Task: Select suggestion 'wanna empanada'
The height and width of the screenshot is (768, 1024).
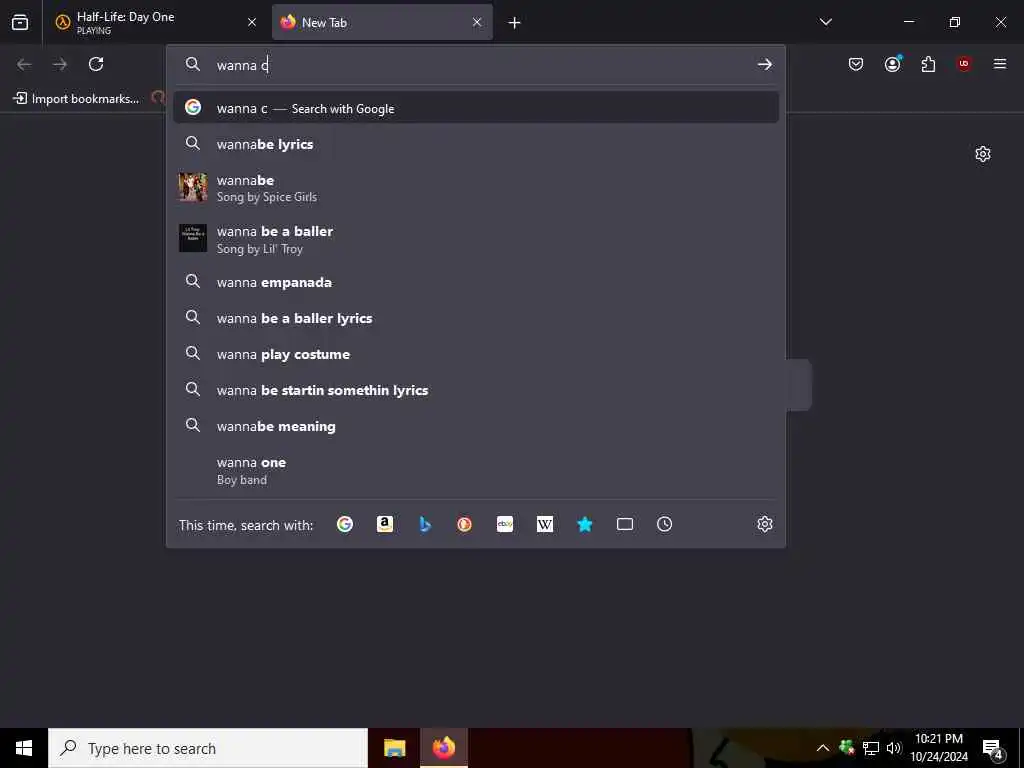Action: pyautogui.click(x=476, y=282)
